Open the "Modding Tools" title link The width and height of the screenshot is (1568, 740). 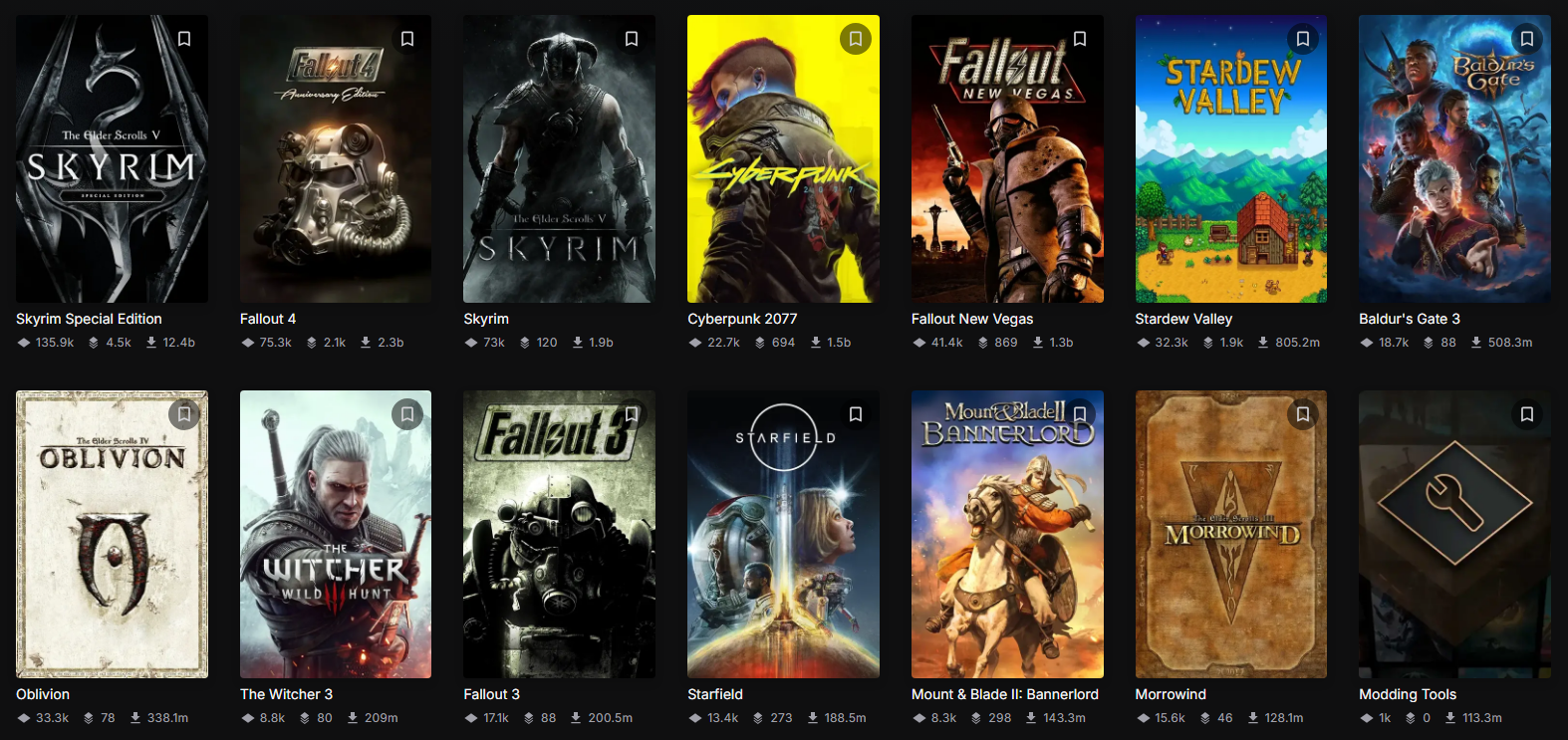[x=1408, y=694]
